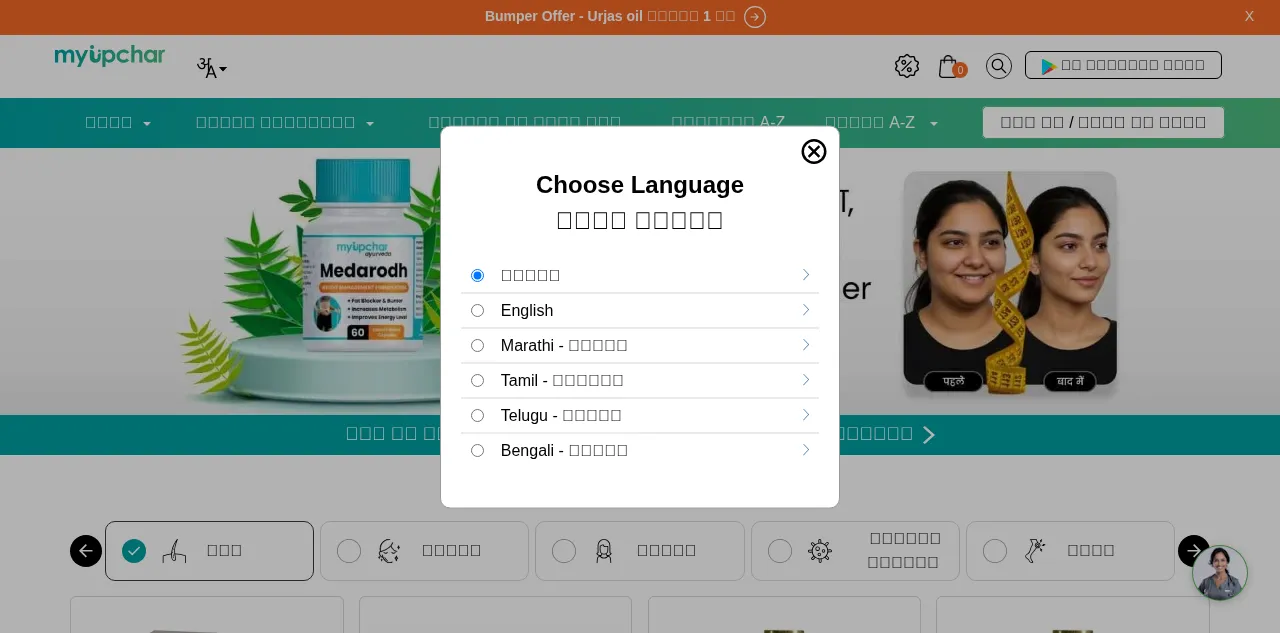Go to previous categories with left arrow
Screen dimensions: 1280x633
coord(86,551)
